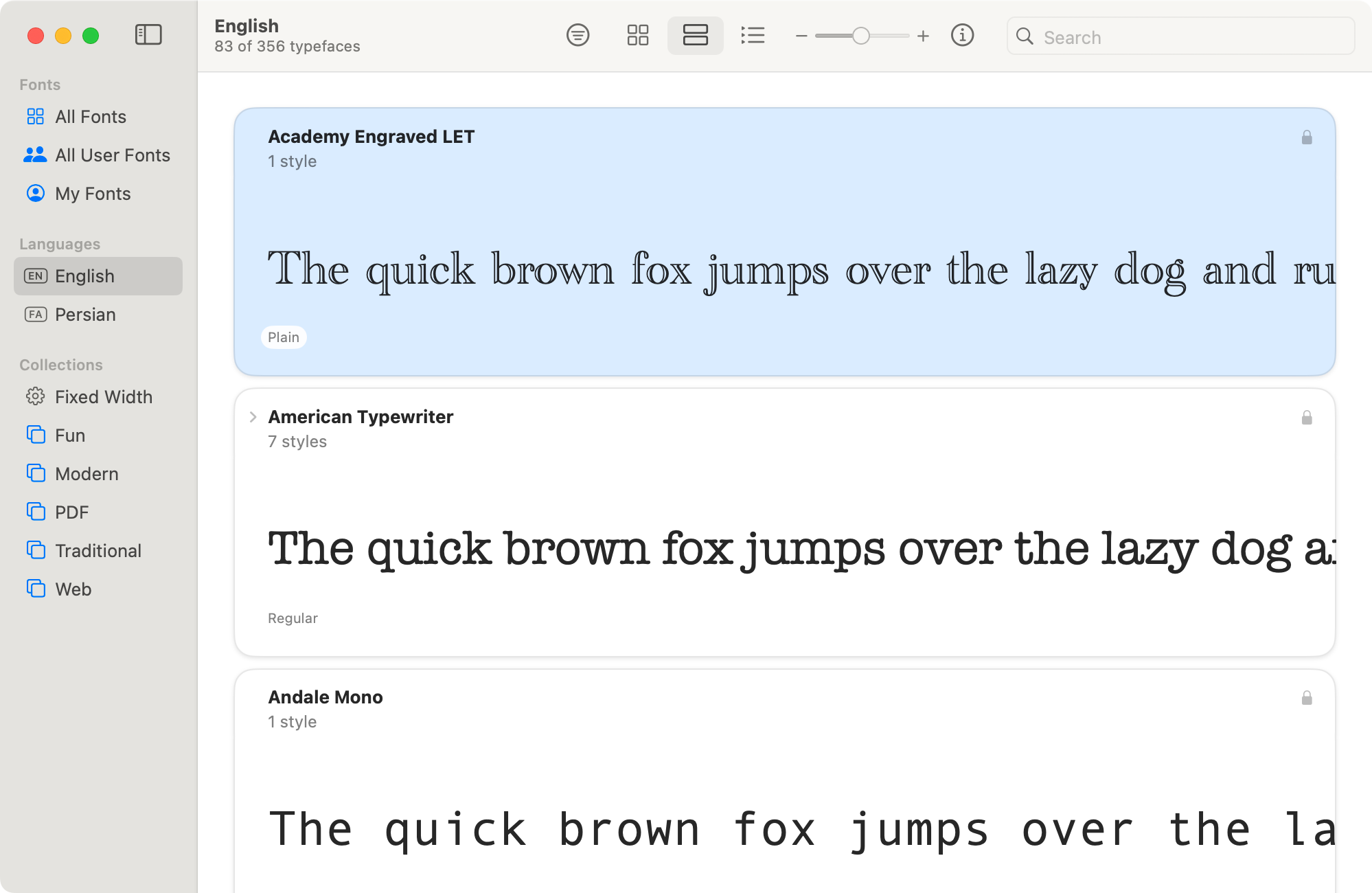Screen dimensions: 1372x893
Task: Switch to the Persian language list
Action: point(85,315)
